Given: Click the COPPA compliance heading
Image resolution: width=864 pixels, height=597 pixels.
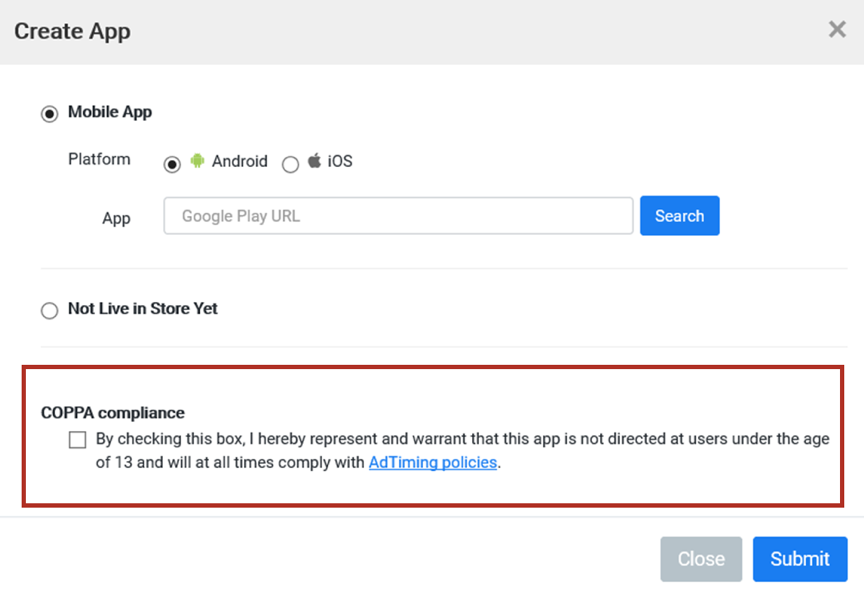Looking at the screenshot, I should click(113, 412).
